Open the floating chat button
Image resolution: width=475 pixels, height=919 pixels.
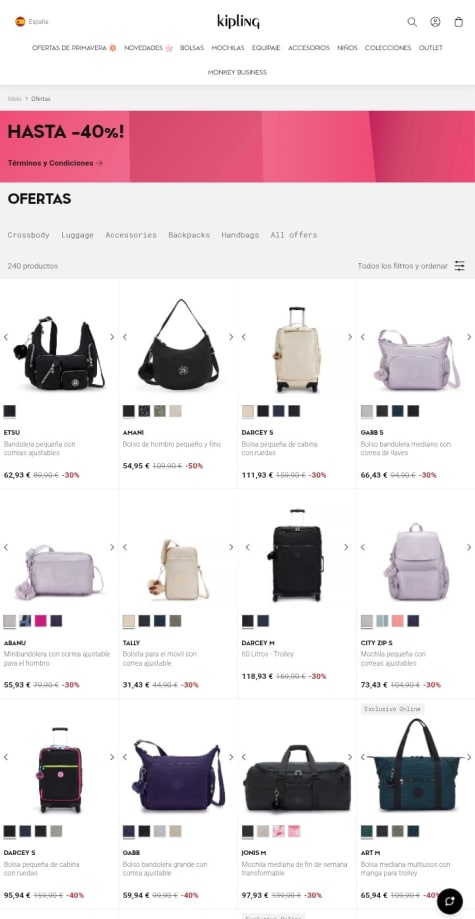[450, 901]
